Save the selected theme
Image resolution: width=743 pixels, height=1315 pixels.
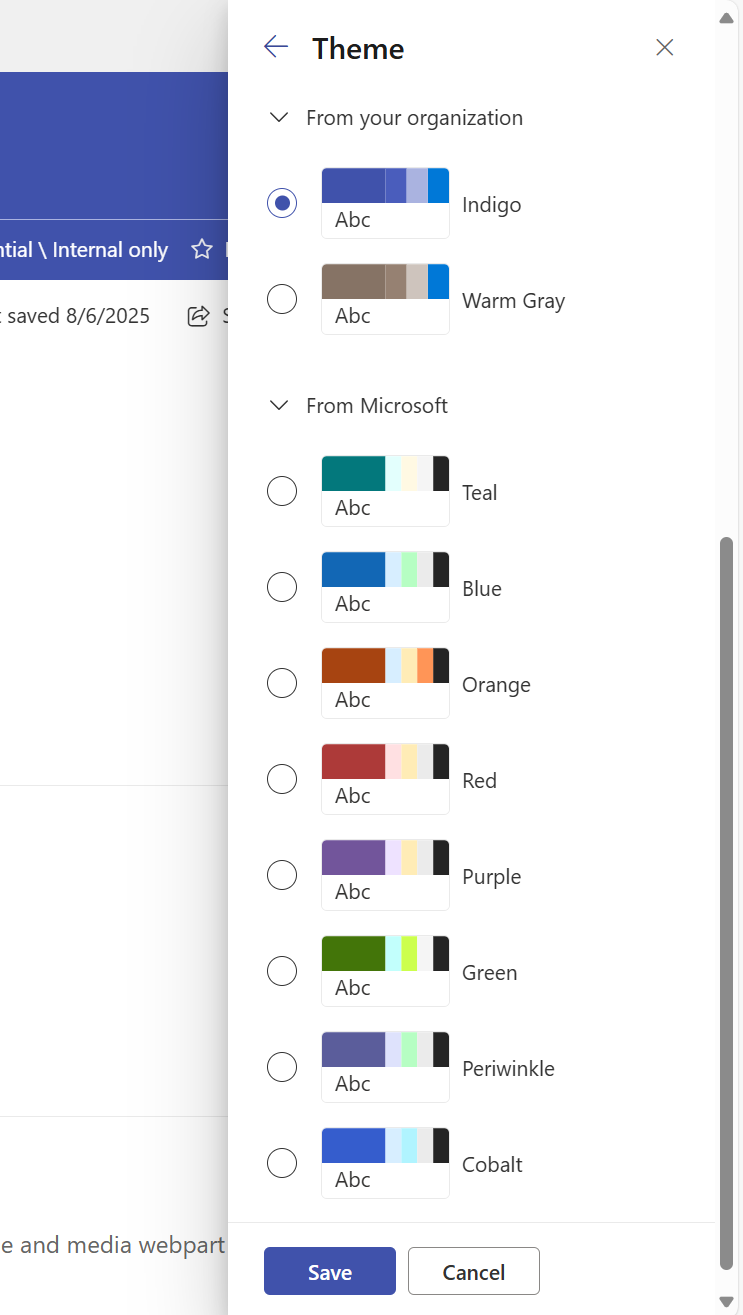point(329,1271)
